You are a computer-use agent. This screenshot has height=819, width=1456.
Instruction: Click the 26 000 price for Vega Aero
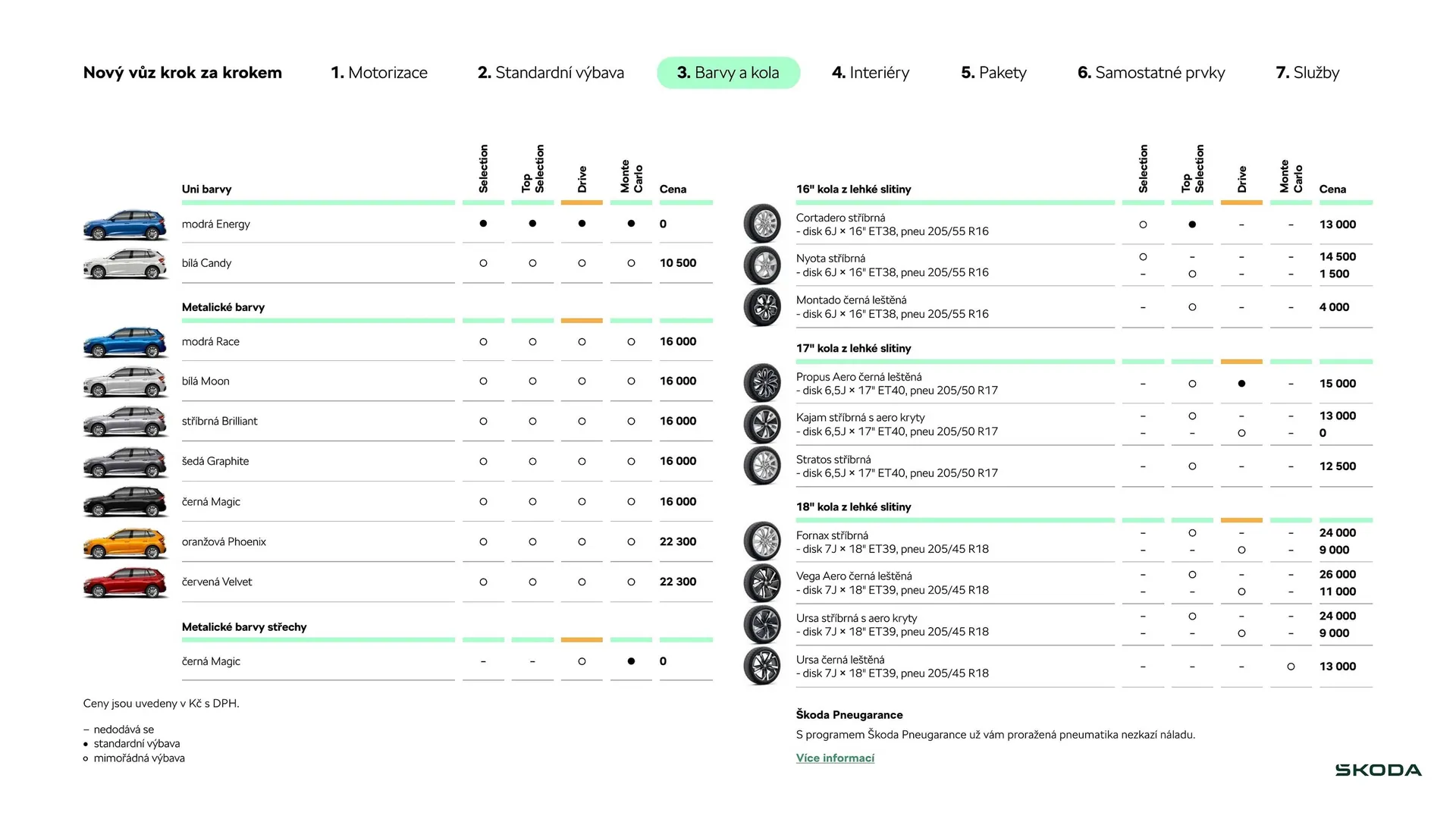[1338, 574]
